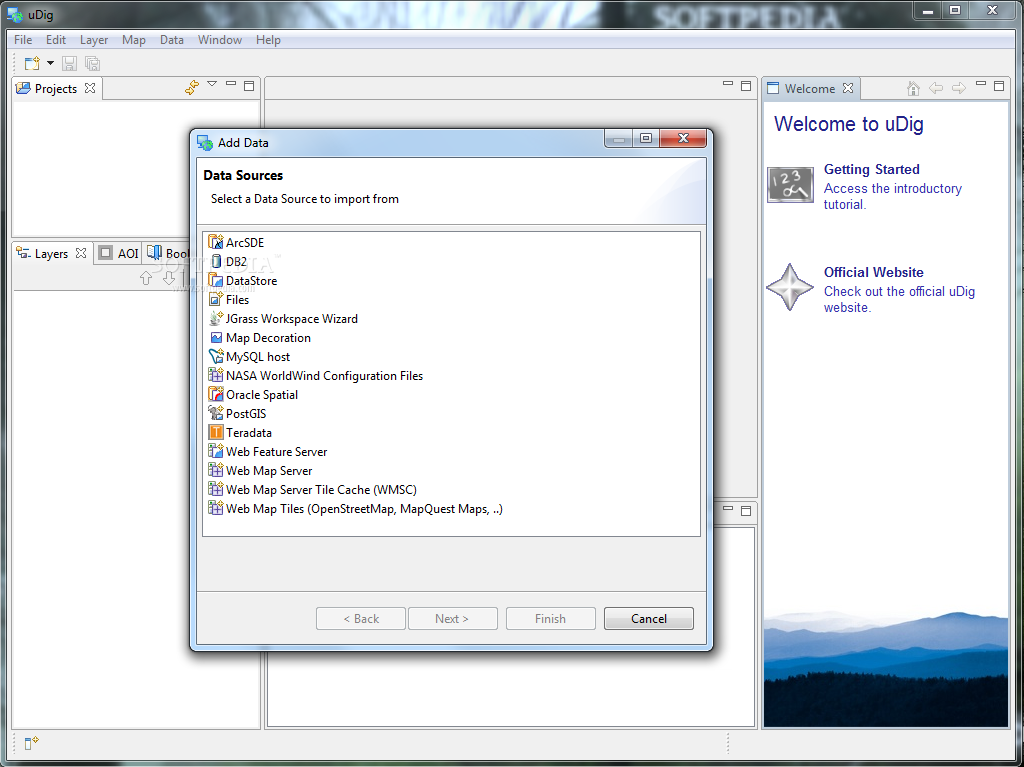Minimize the map editor area

[728, 84]
